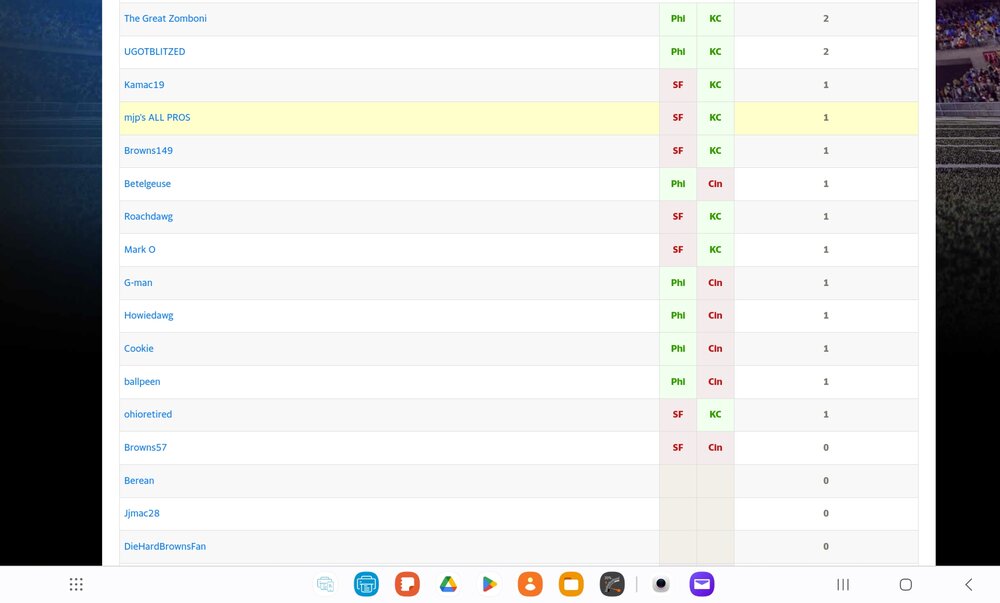Image resolution: width=1000 pixels, height=603 pixels.
Task: Click the KC pick in UGOTBLITZED row
Action: [715, 52]
